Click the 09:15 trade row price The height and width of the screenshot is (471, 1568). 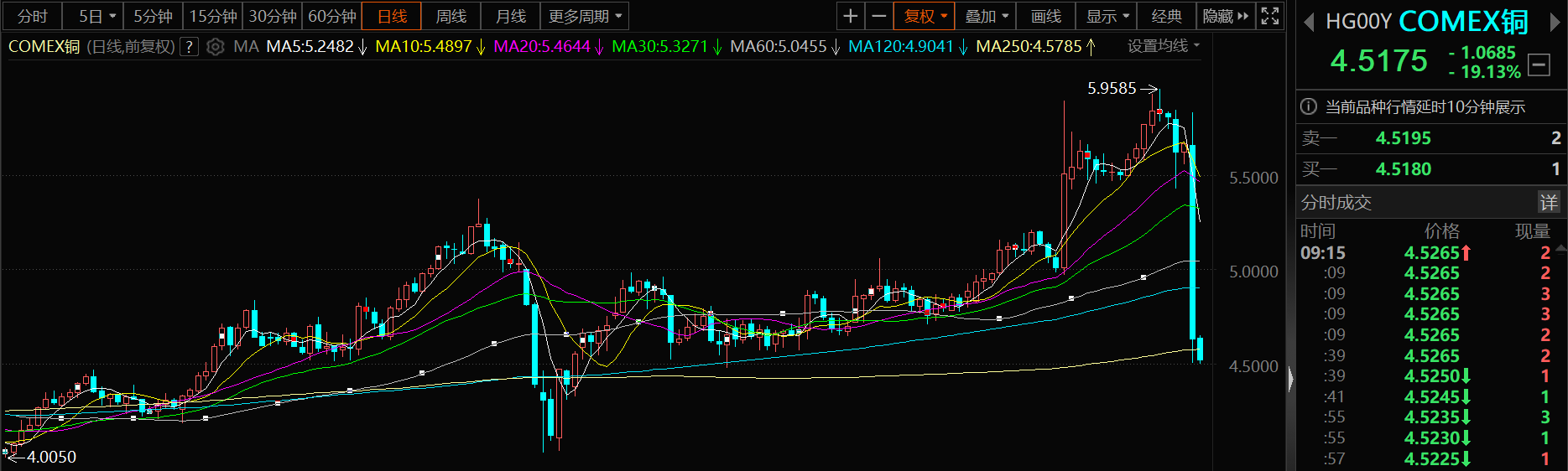click(1431, 252)
